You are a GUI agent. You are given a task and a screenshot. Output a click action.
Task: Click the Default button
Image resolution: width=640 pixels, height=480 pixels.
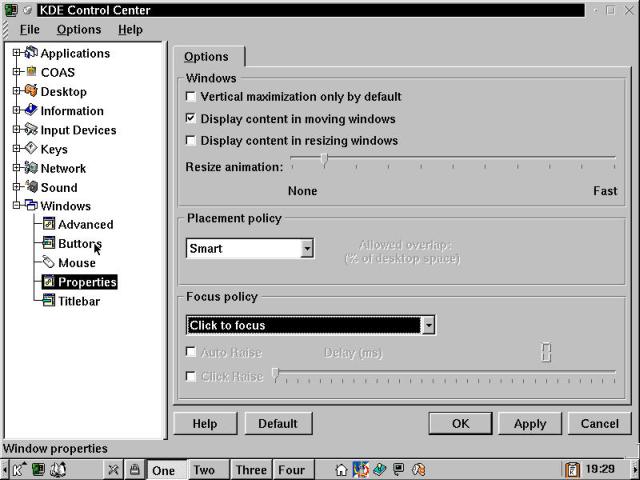point(277,423)
